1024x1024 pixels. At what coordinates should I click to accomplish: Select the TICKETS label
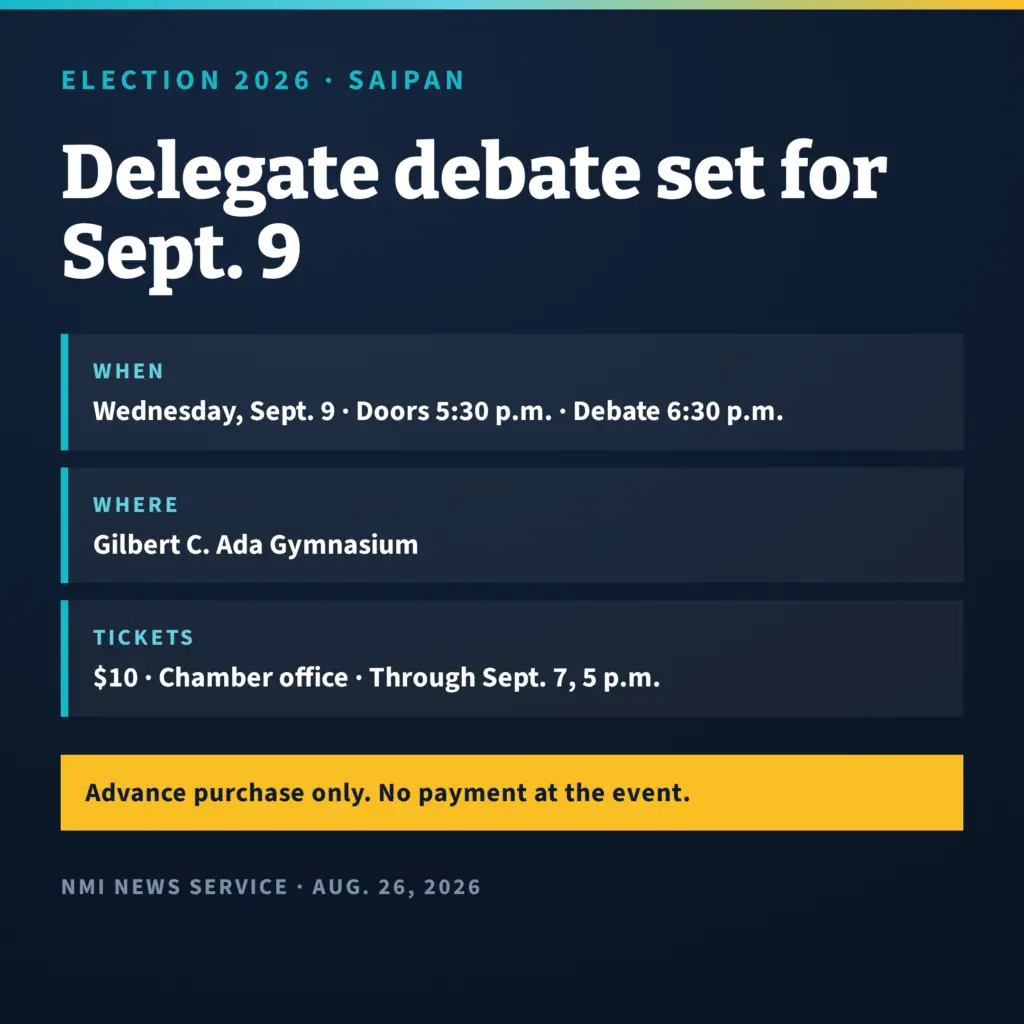tap(143, 637)
